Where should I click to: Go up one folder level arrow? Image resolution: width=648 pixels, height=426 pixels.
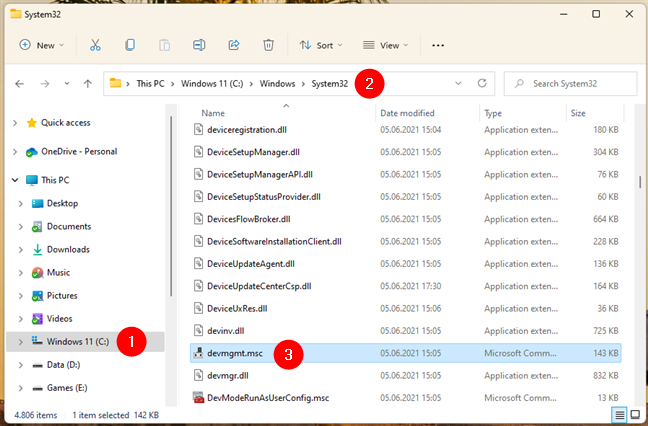[88, 84]
